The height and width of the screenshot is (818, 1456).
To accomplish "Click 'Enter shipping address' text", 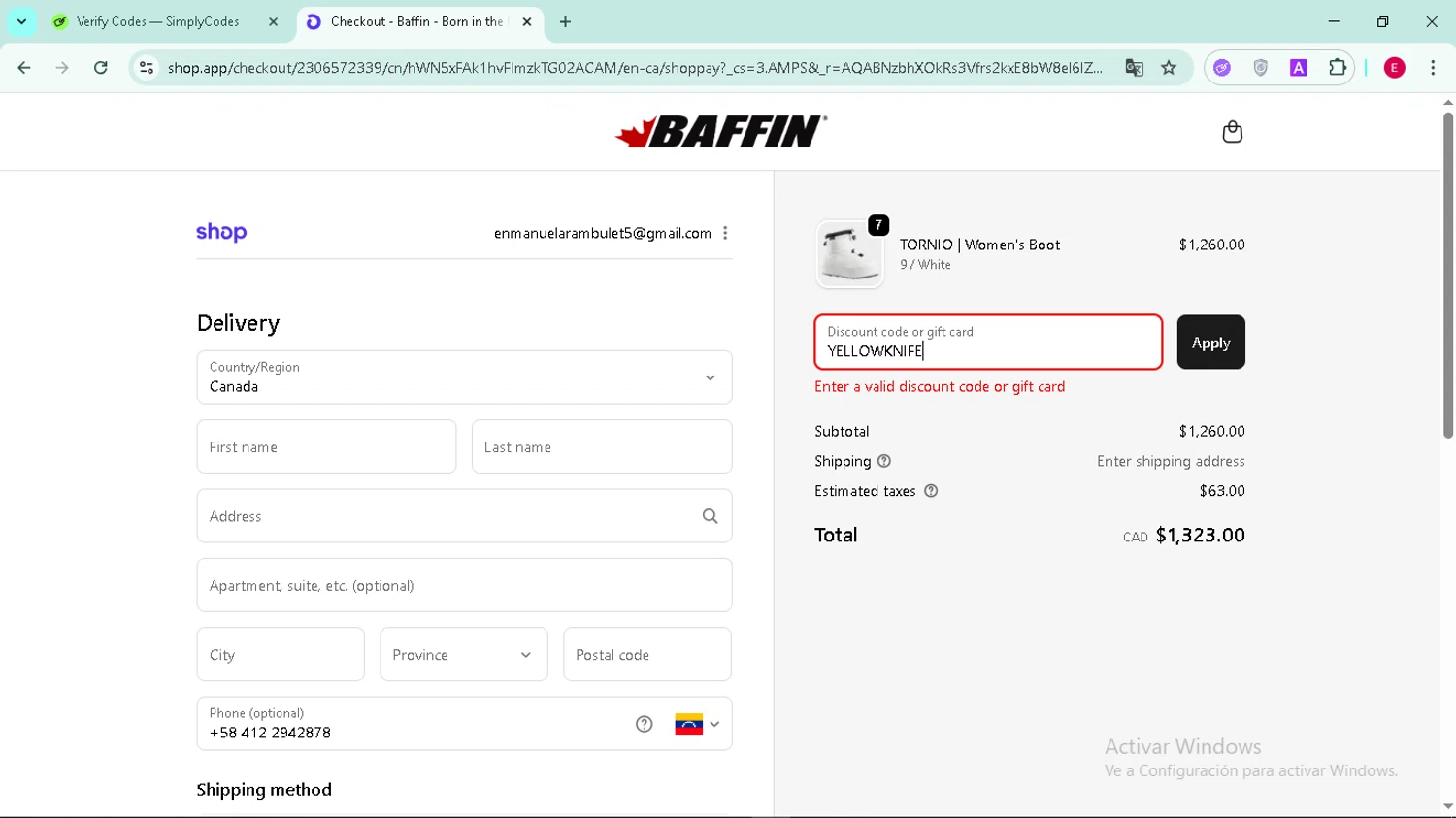I will 1171,461.
